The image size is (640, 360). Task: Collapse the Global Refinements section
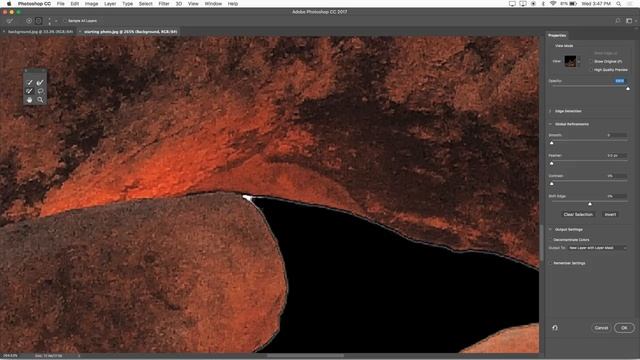point(550,124)
